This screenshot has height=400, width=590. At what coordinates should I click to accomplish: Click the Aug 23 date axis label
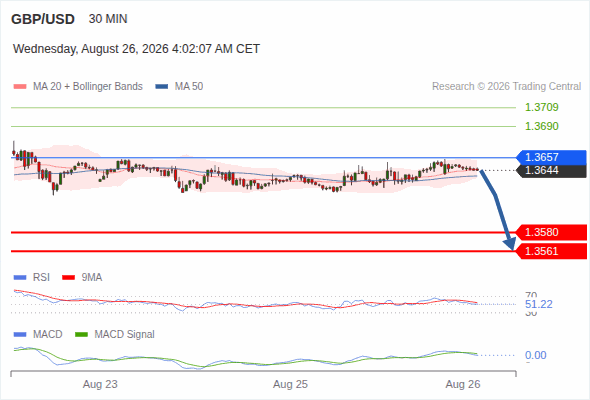(100, 384)
